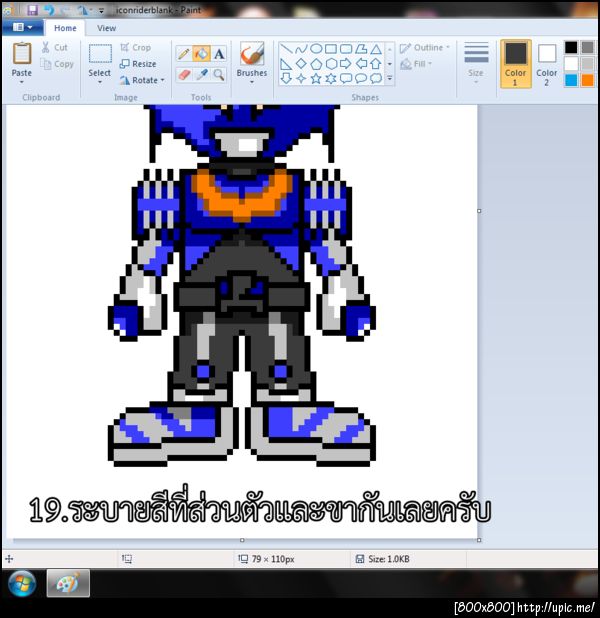Choose the Oval callout shape
The image size is (600, 618).
click(x=361, y=78)
